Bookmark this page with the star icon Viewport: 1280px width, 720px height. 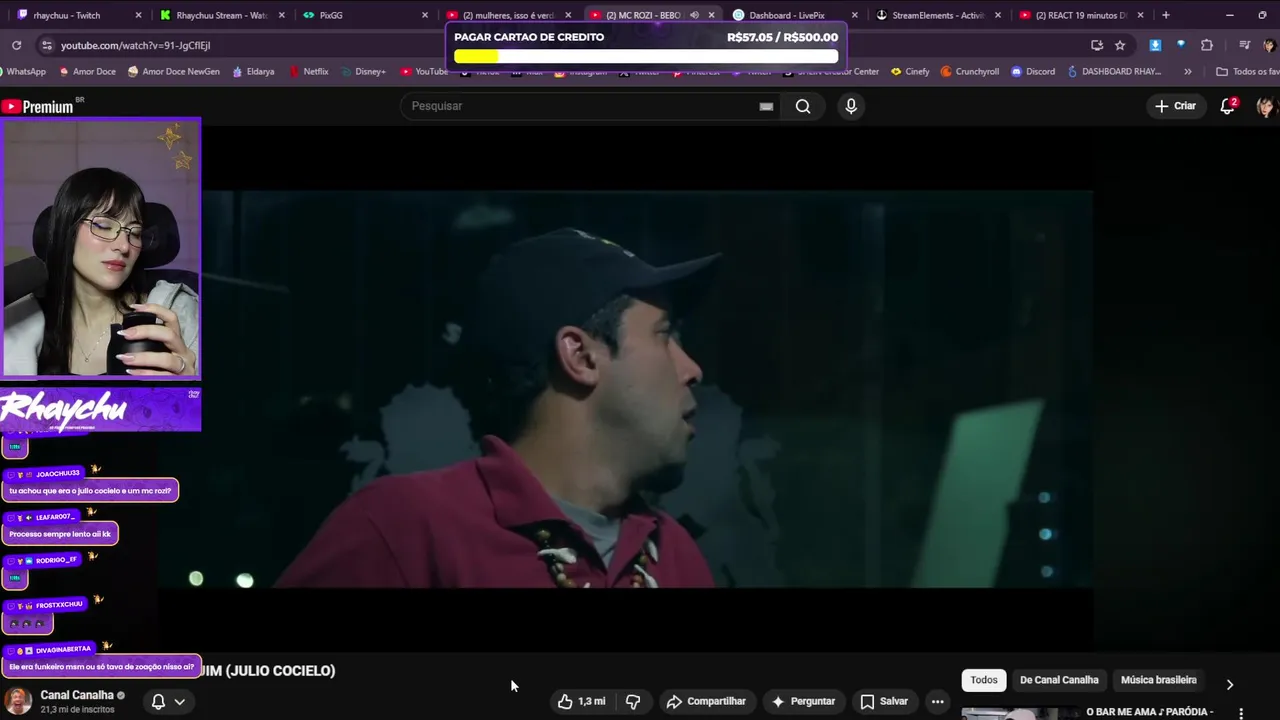[1120, 45]
